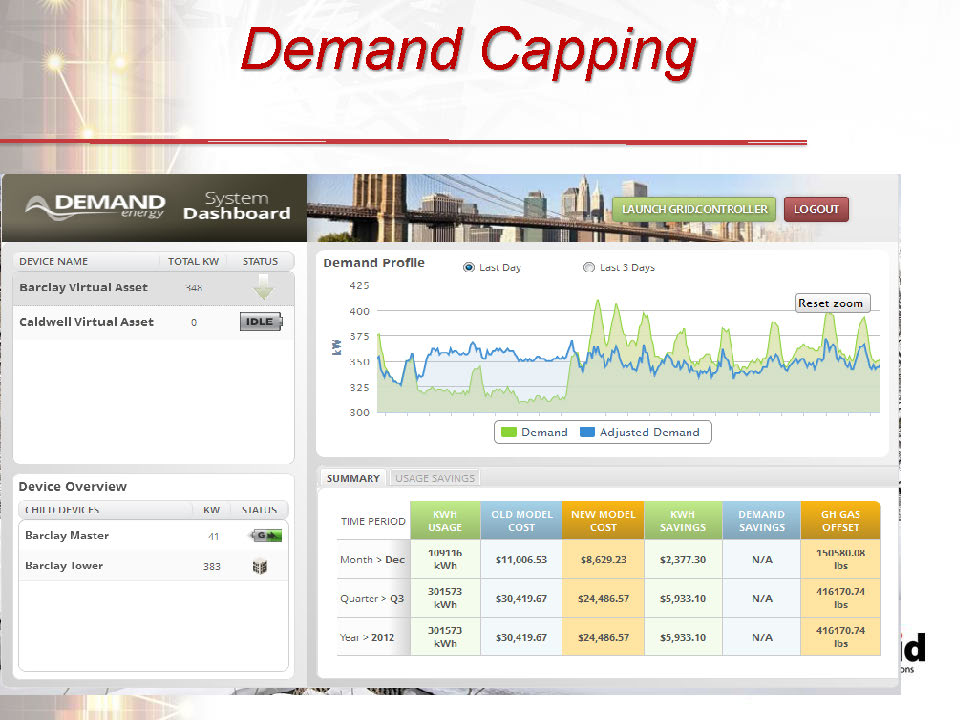Click the KWH Usage column header
Viewport: 960px width, 720px height.
click(x=445, y=521)
